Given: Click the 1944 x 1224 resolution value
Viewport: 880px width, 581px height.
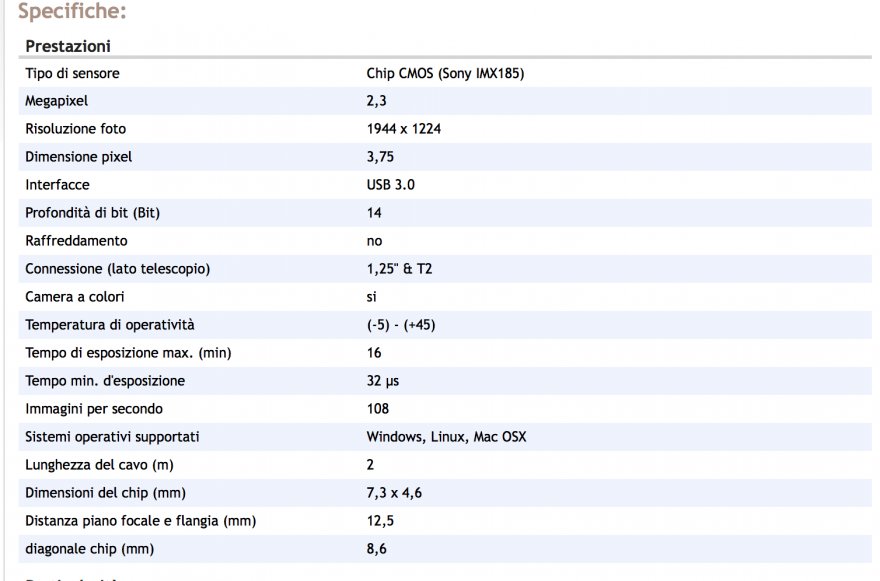Looking at the screenshot, I should point(404,129).
